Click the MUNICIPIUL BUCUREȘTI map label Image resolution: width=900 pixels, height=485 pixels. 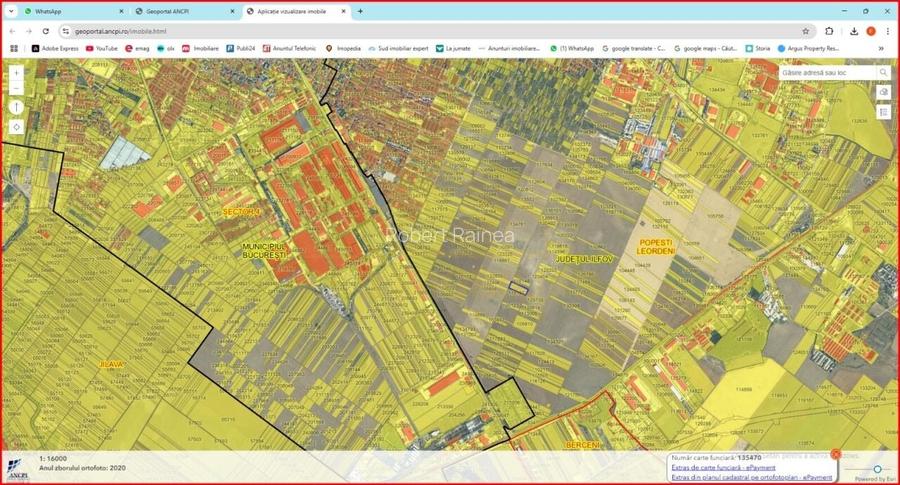tap(264, 250)
